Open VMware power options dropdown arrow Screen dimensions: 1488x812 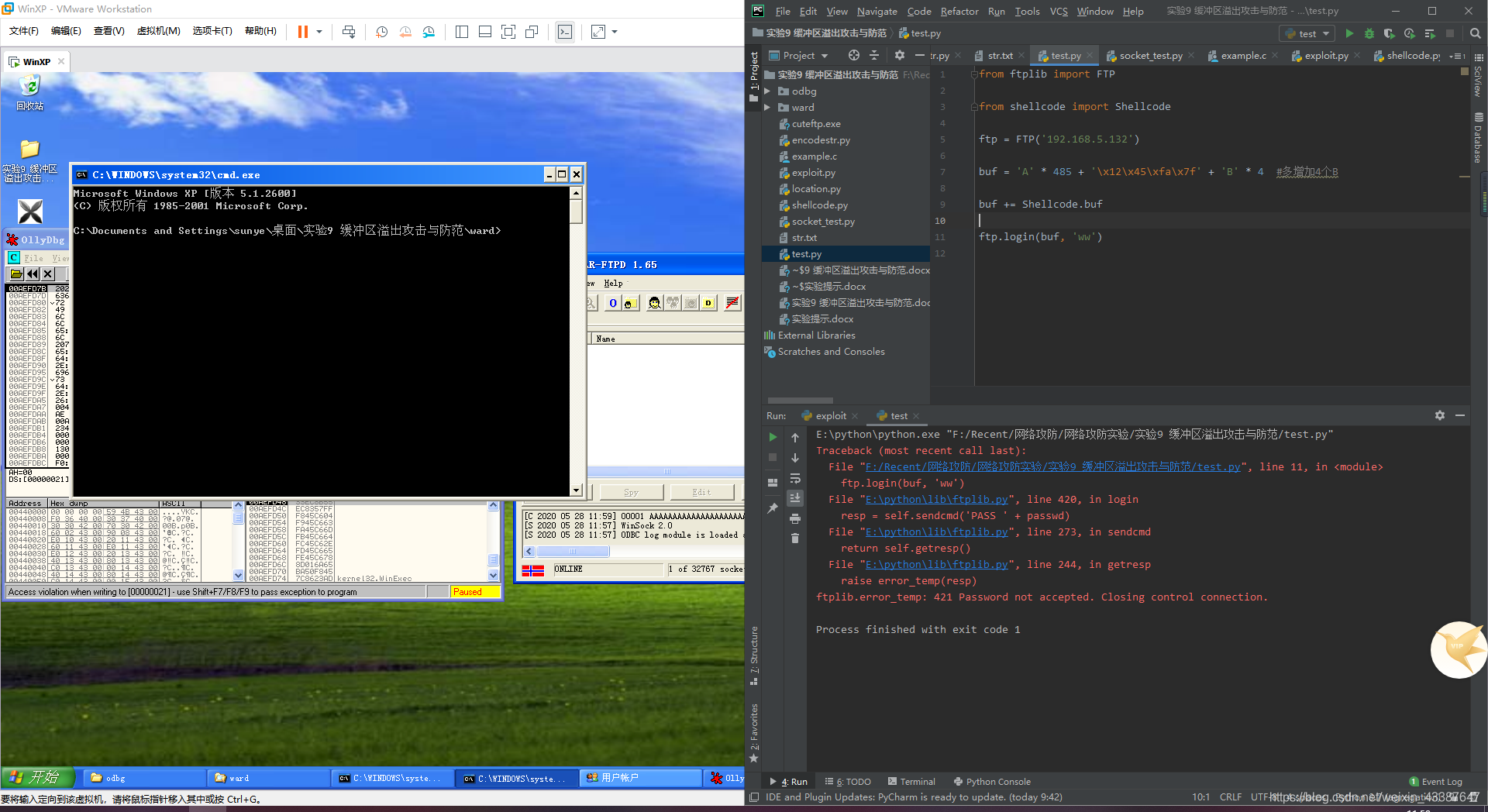[319, 32]
